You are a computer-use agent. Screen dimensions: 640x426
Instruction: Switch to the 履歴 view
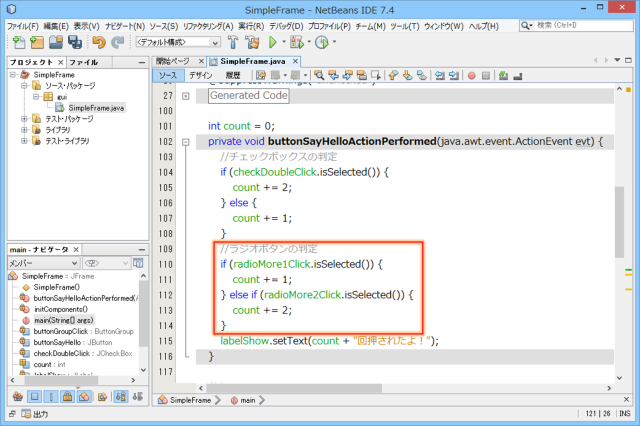[233, 75]
